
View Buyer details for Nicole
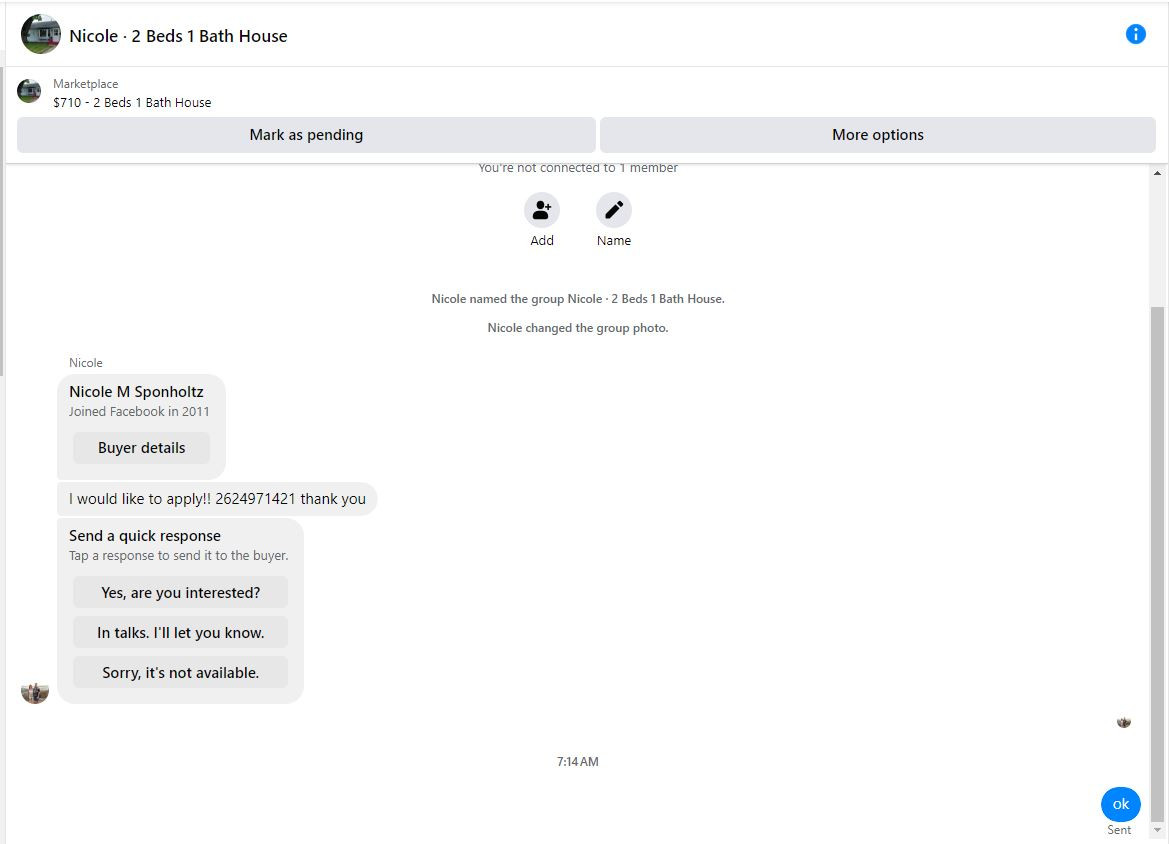(142, 448)
